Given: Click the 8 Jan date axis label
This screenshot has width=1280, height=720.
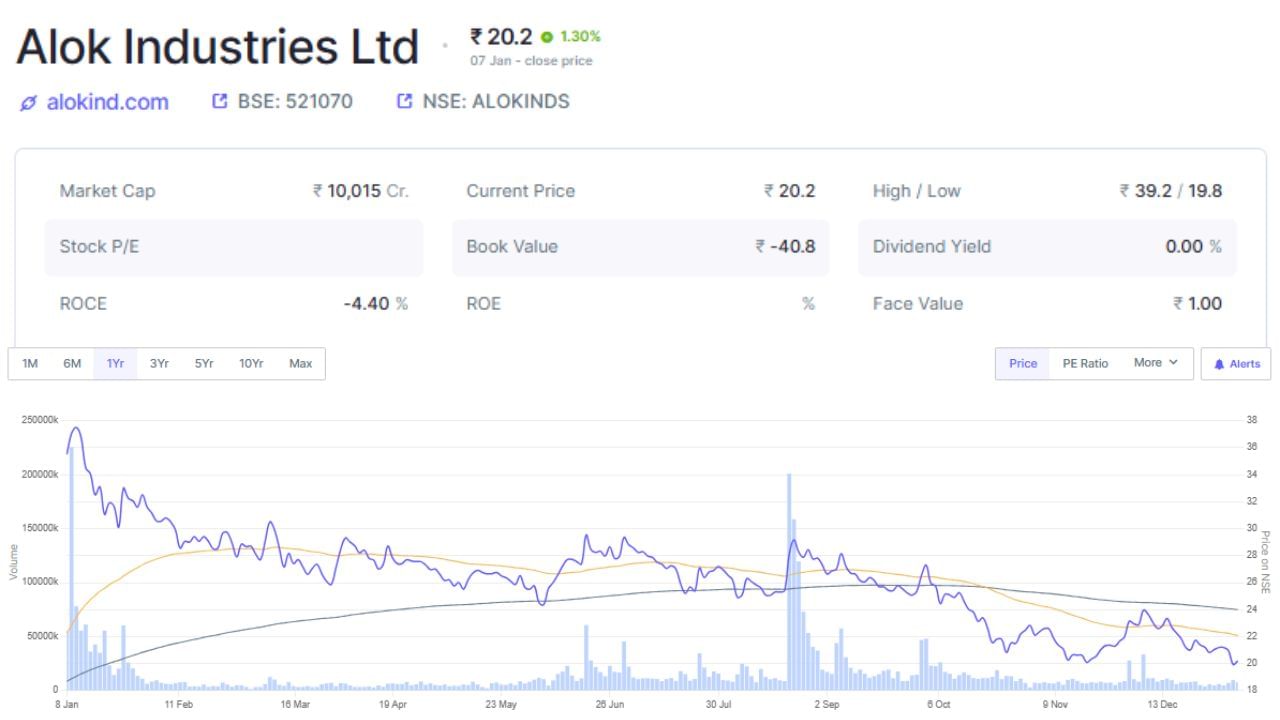Looking at the screenshot, I should tap(67, 705).
